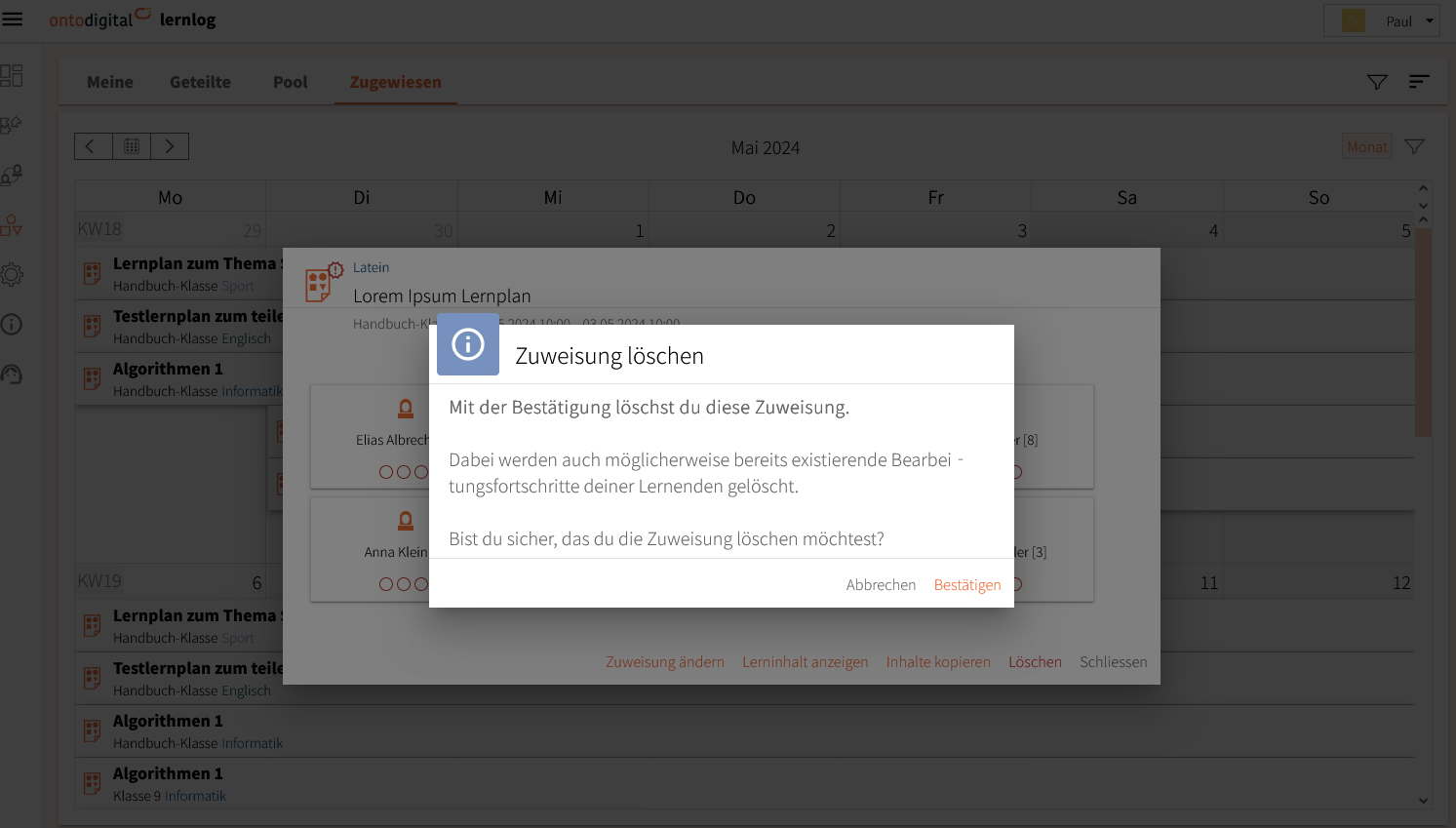Click the Englisch link in KW19 Testlernplan
Image resolution: width=1456 pixels, height=828 pixels.
click(246, 690)
